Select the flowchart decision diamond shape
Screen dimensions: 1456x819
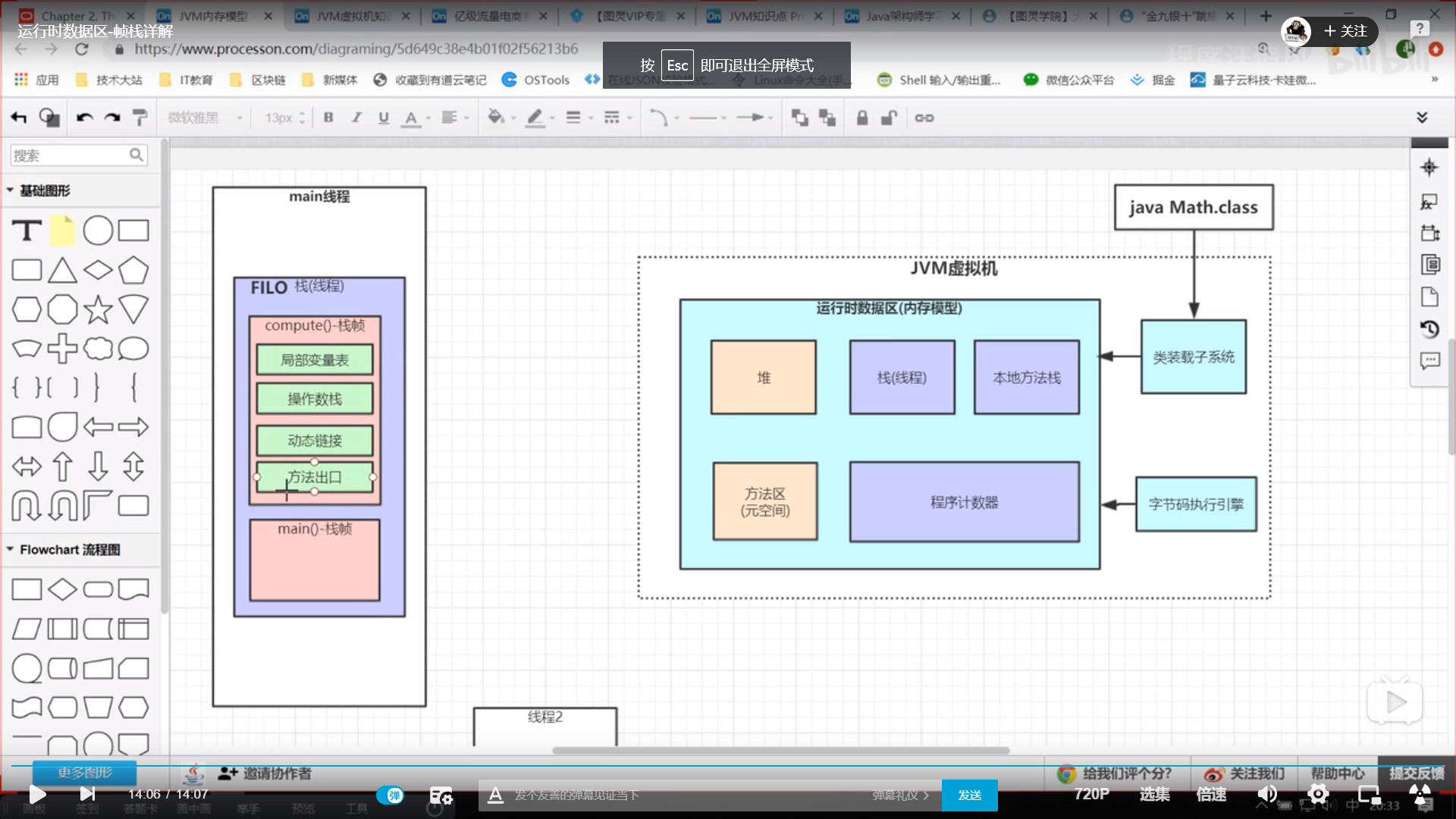point(62,589)
